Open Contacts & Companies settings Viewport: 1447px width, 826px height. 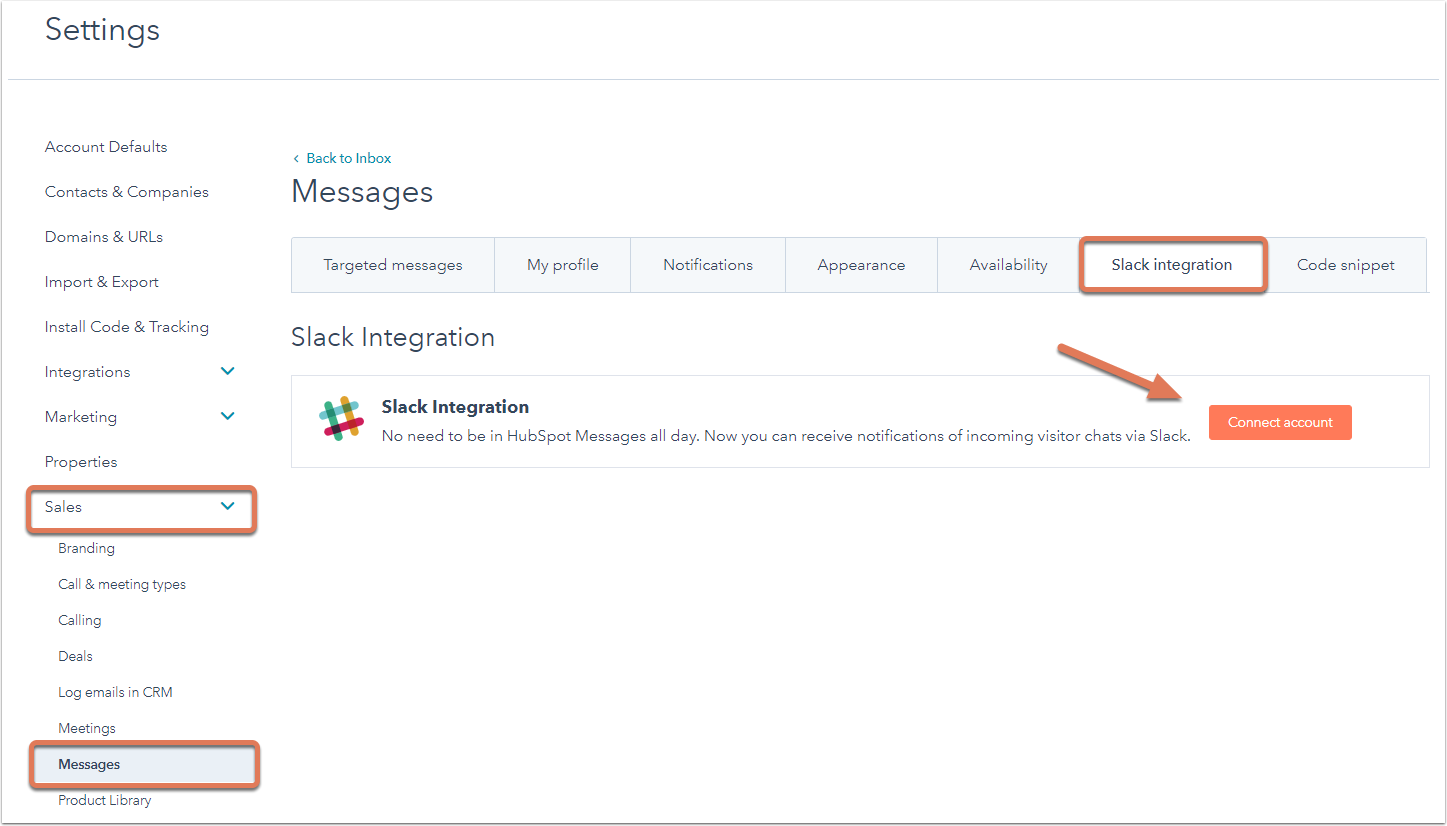[x=127, y=192]
